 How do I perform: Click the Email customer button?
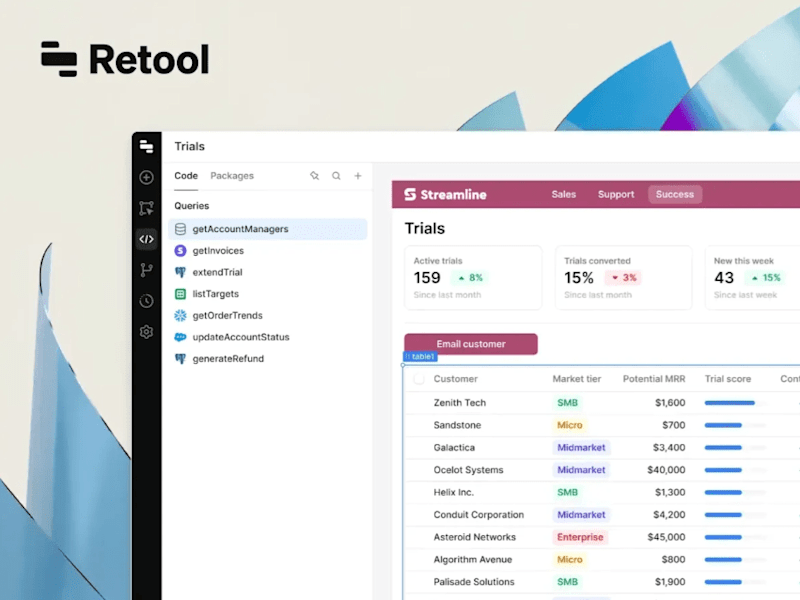click(470, 344)
